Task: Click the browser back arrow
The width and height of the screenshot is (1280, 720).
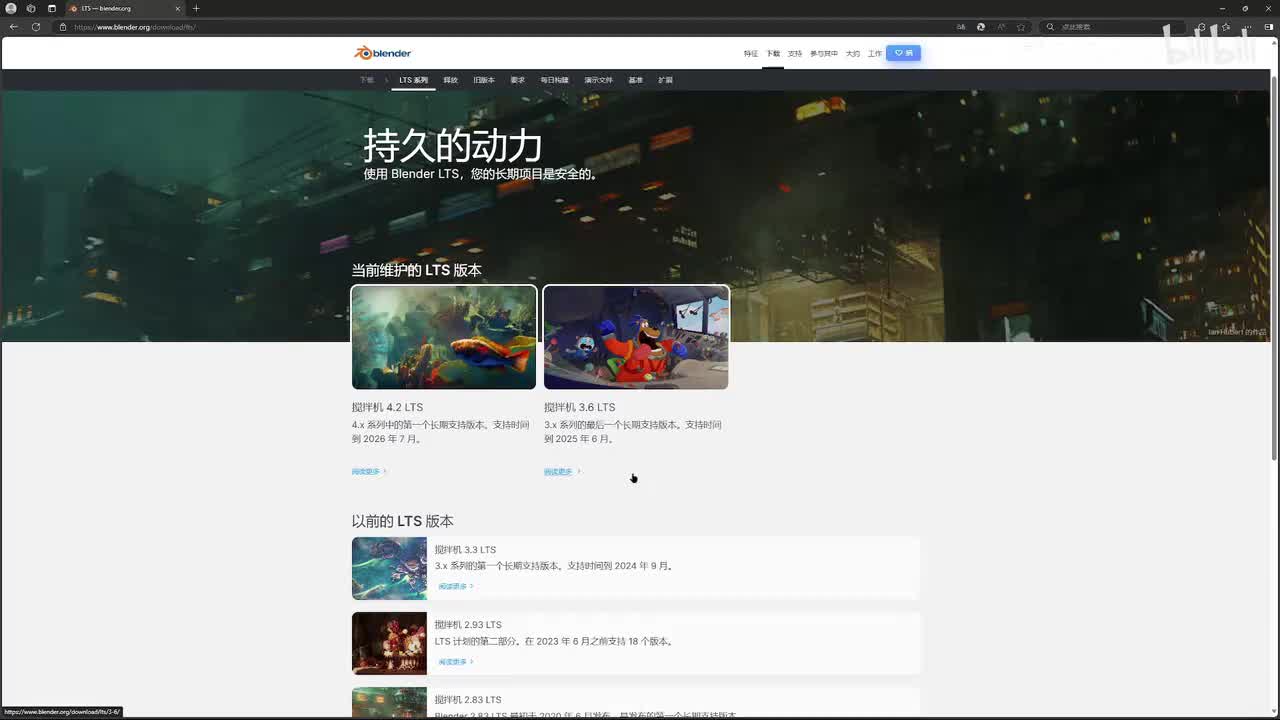Action: coord(13,27)
